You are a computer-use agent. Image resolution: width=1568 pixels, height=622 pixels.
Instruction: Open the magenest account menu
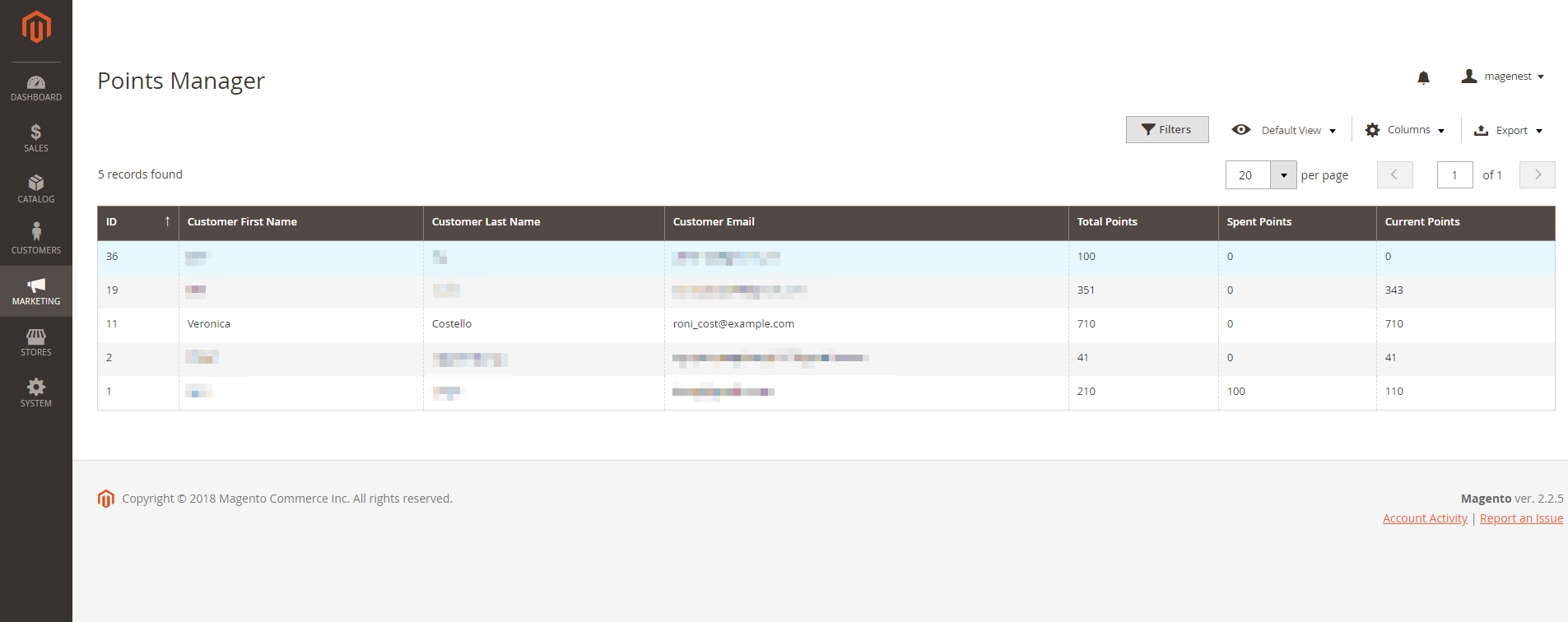click(x=1503, y=77)
